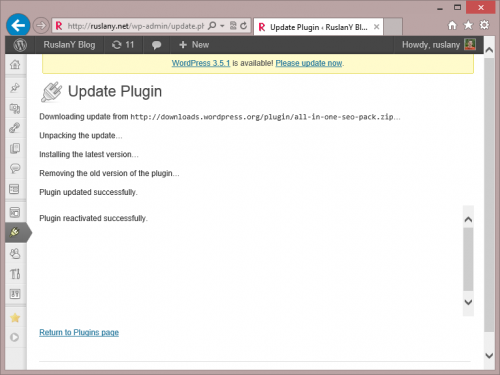Click Return to Plugins page link
This screenshot has height=375, width=500.
79,332
